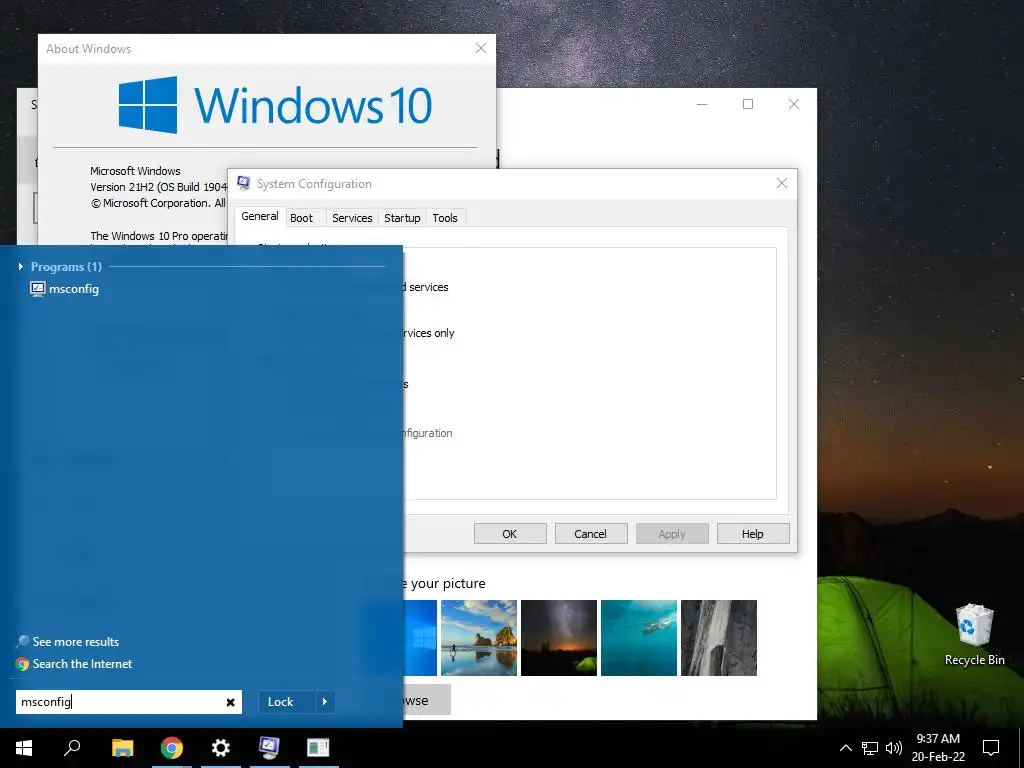
Task: Click the Apply button
Action: [672, 534]
